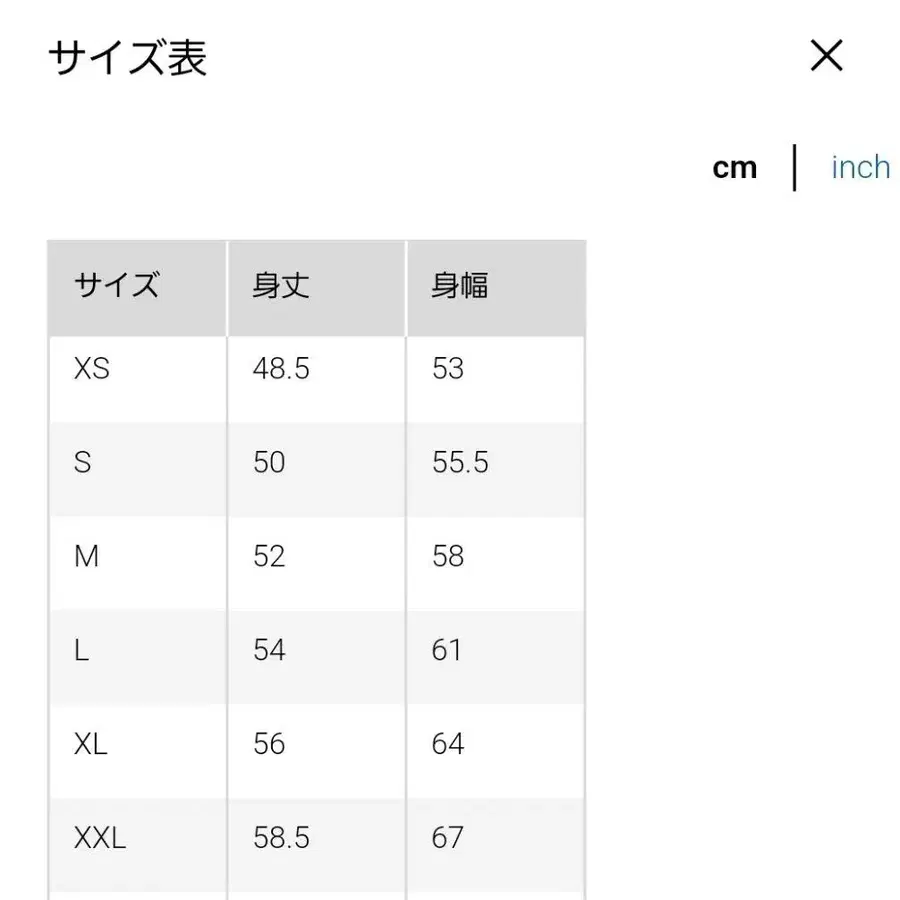This screenshot has width=900, height=900.
Task: Select the S size row label
Action: coord(83,462)
